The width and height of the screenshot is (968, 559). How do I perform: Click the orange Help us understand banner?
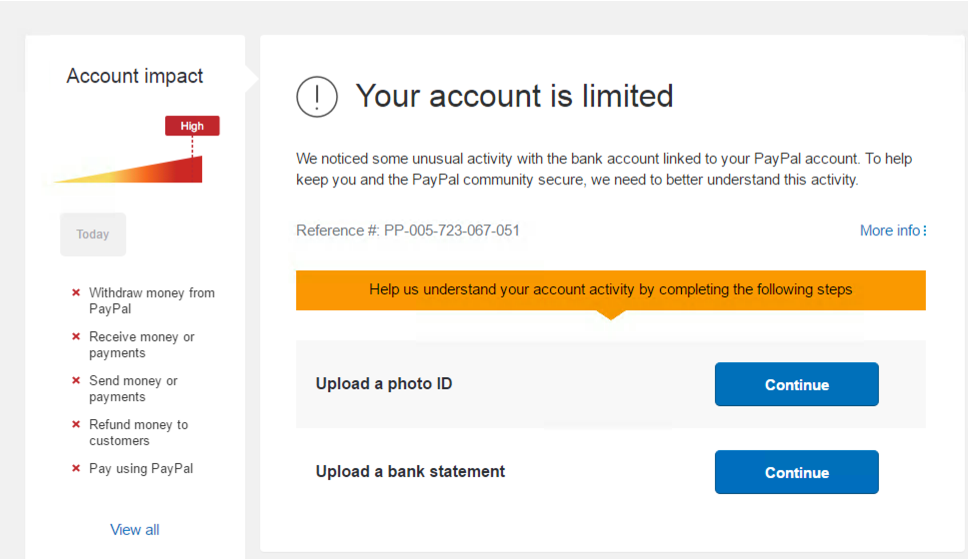611,290
